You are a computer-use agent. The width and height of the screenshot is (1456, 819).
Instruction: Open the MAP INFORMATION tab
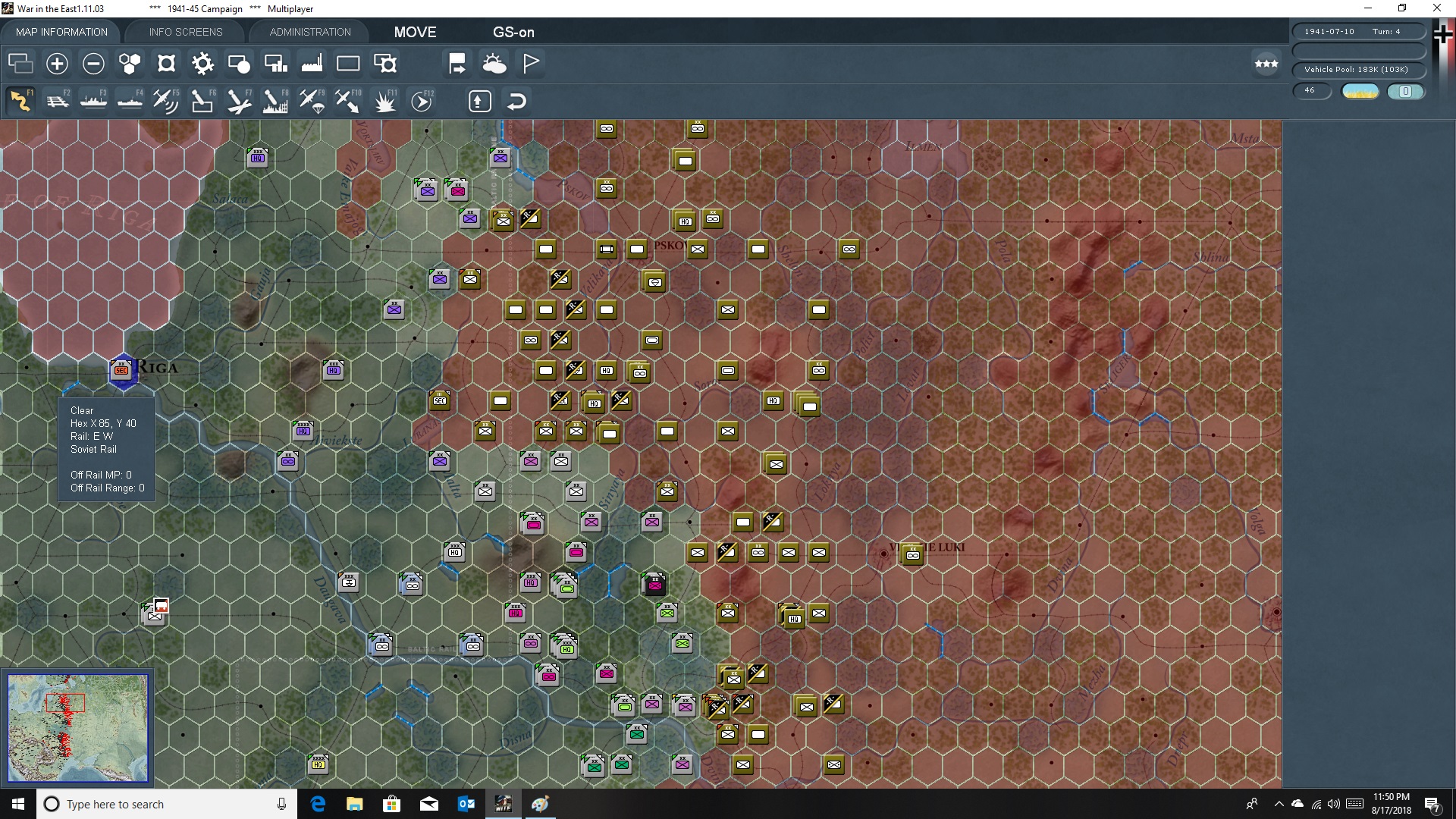coord(61,32)
